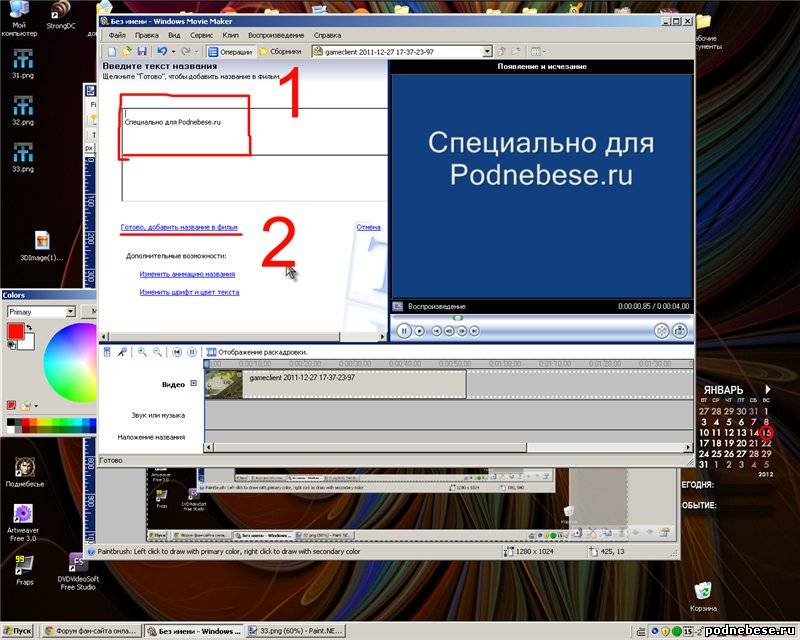The image size is (800, 640).
Task: Open the Клип menu
Action: click(x=231, y=35)
